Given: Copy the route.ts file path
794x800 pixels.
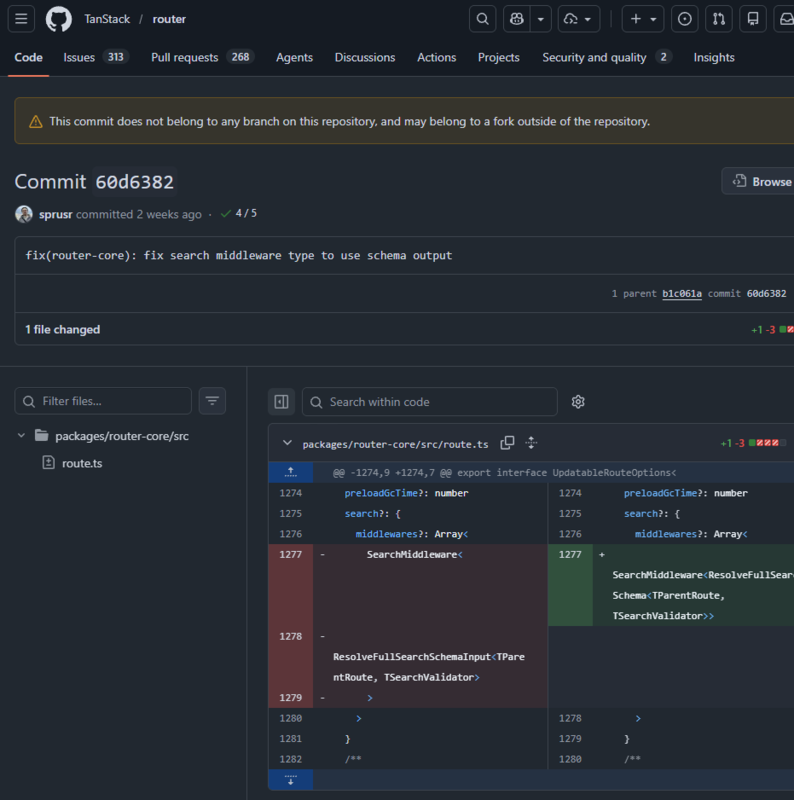Looking at the screenshot, I should click(507, 443).
